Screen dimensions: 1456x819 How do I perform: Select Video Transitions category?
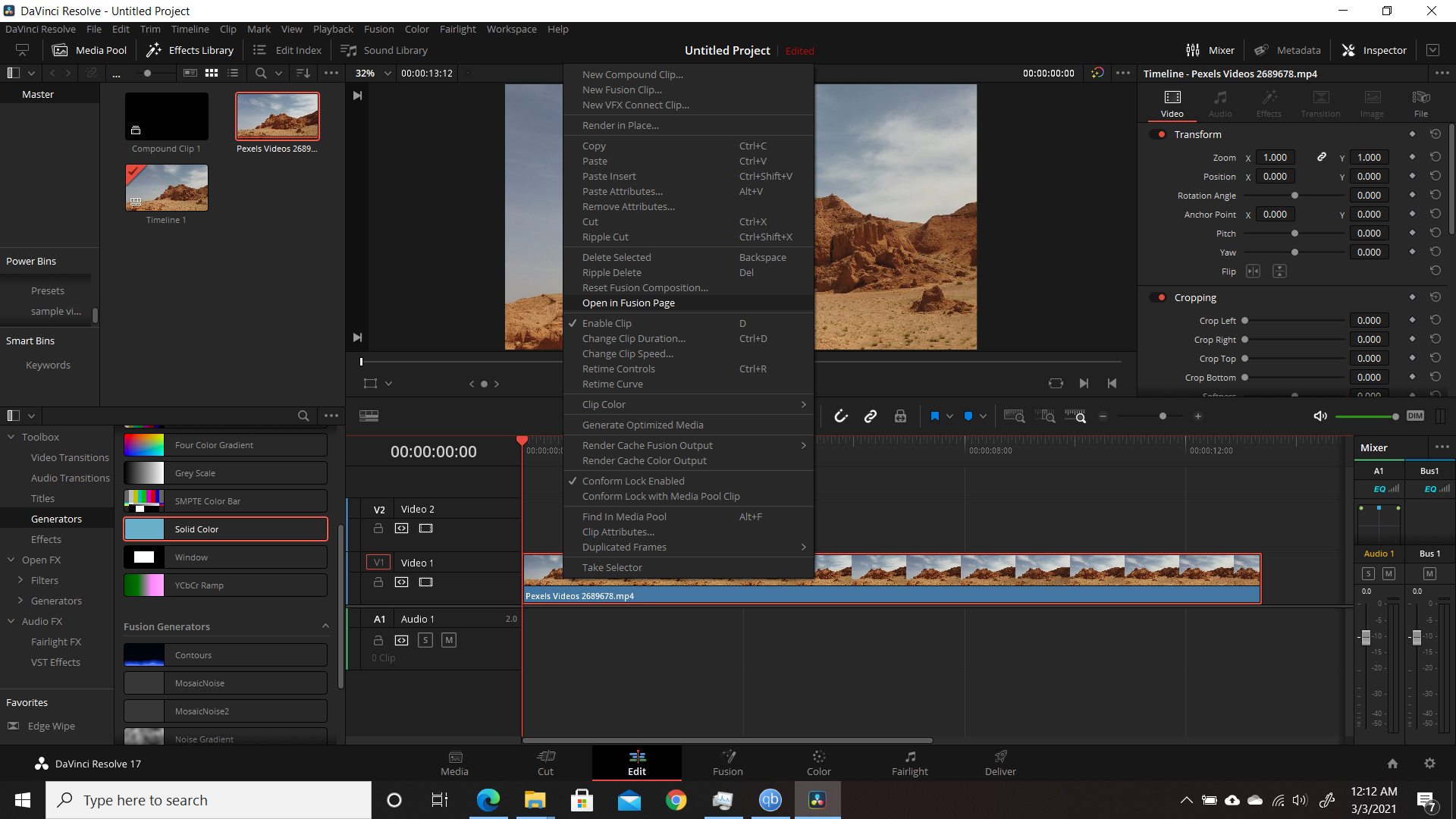(x=70, y=457)
